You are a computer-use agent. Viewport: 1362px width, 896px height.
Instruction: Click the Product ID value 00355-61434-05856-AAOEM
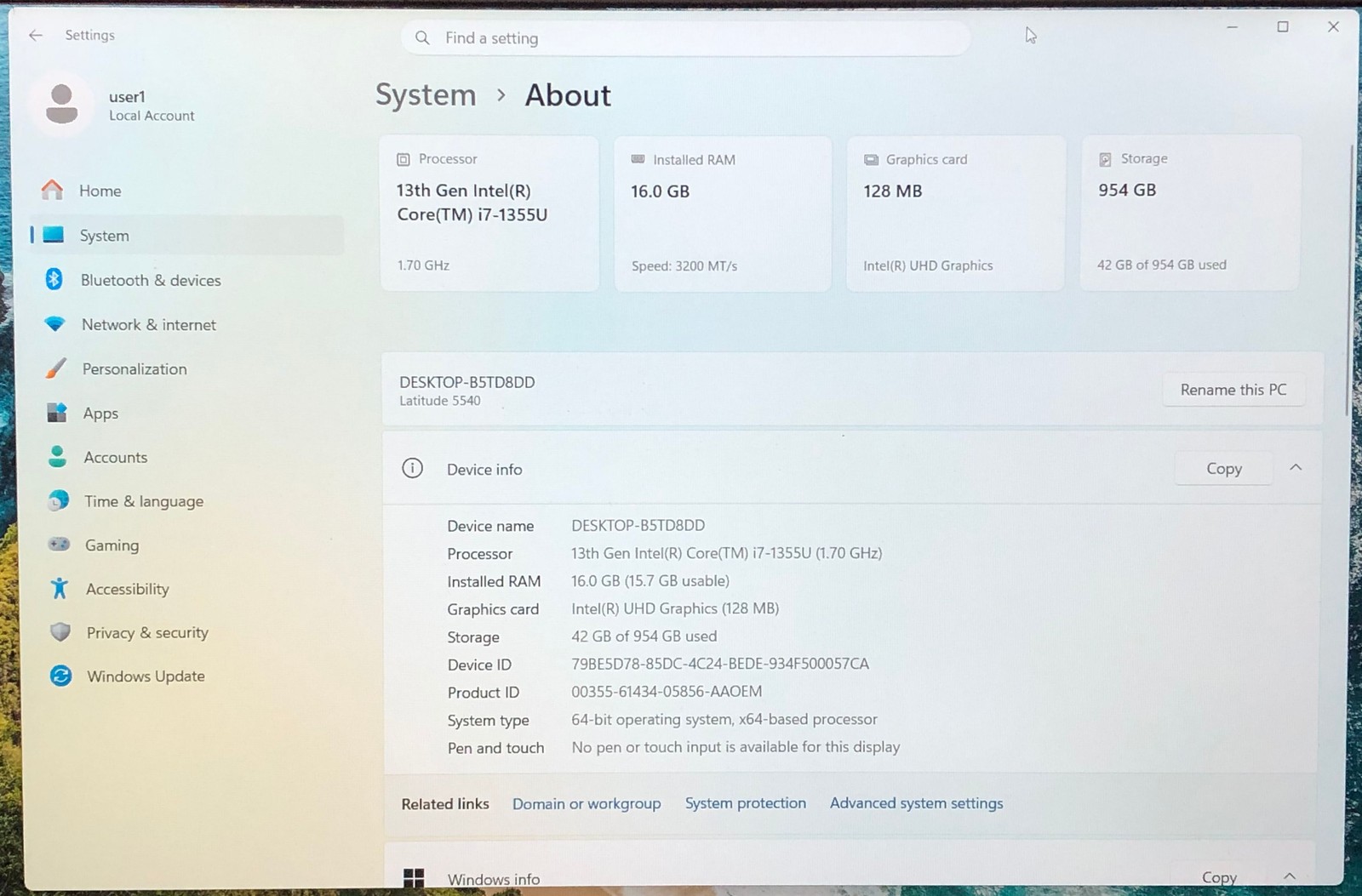(x=667, y=692)
